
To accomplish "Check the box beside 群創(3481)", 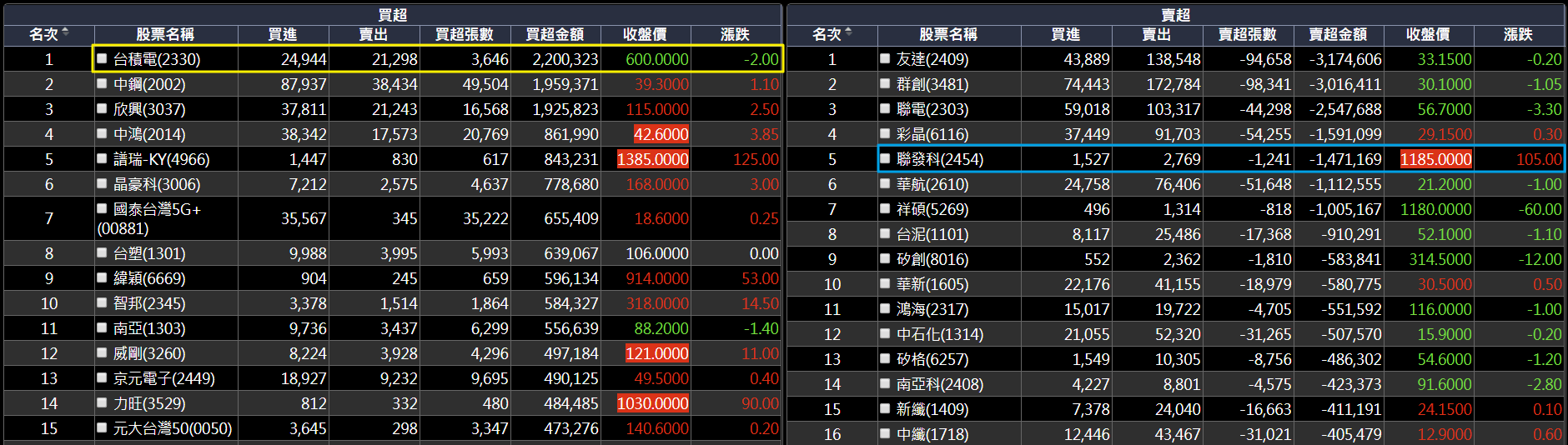I will [885, 83].
